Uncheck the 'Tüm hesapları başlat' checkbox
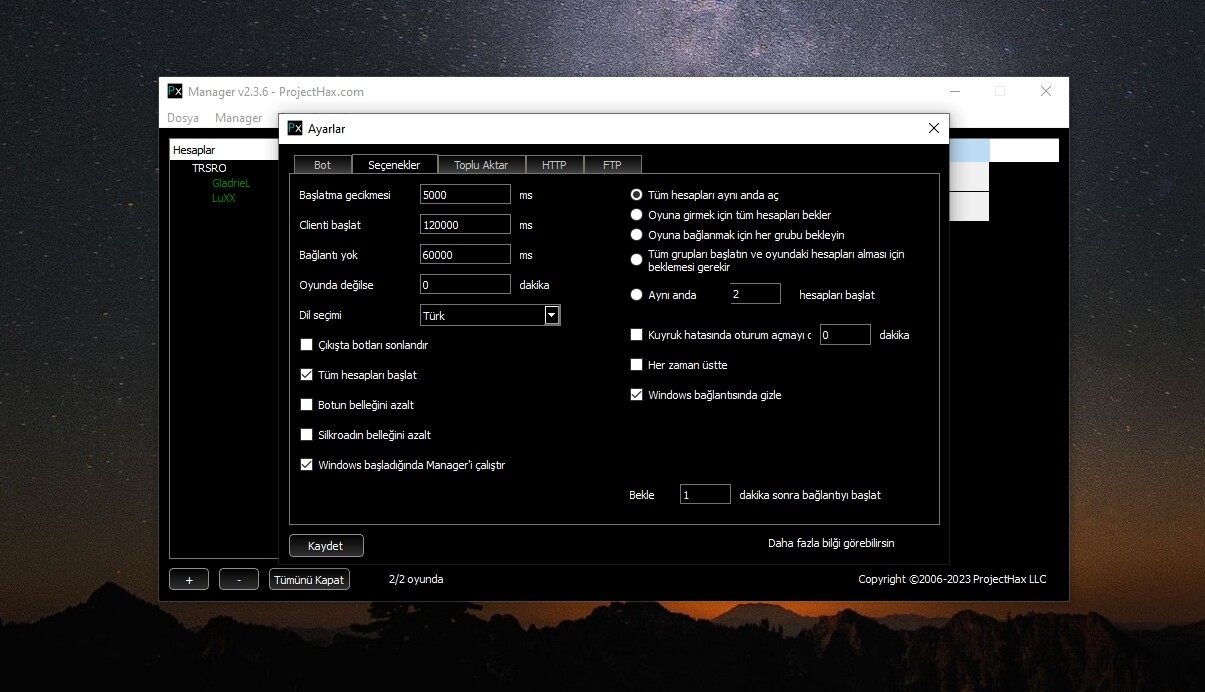Screen dimensions: 1205x692 (x=307, y=375)
